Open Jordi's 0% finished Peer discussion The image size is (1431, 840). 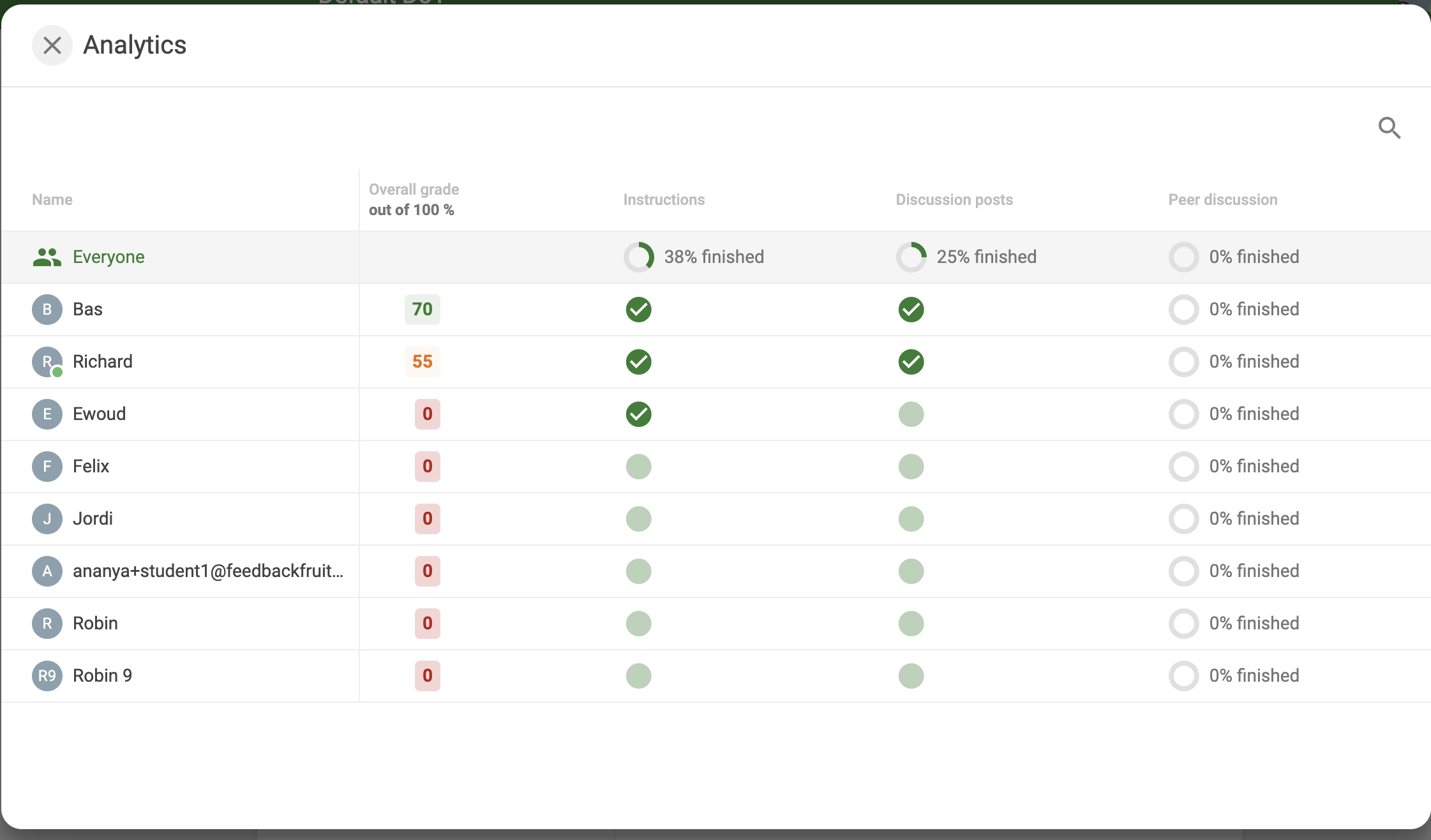[x=1234, y=519]
